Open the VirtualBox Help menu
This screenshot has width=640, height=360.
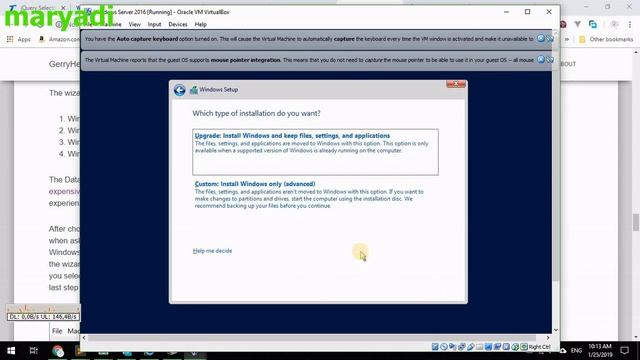200,24
